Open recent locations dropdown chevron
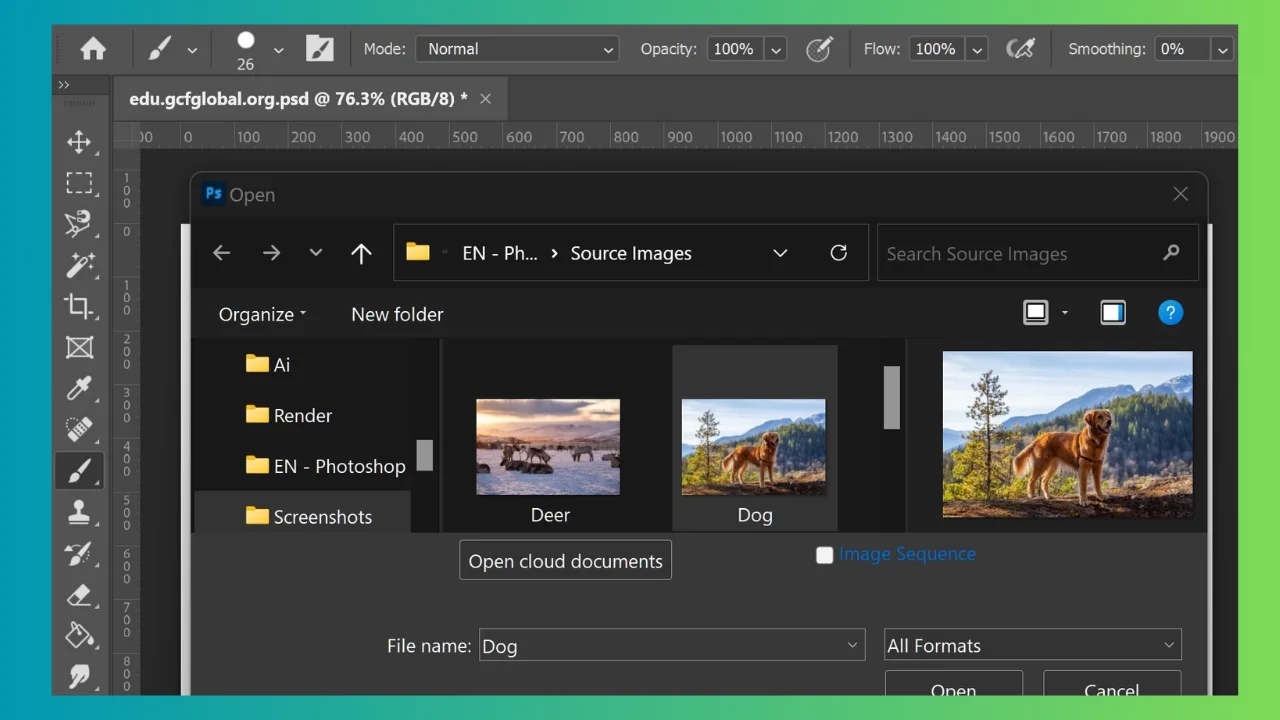The height and width of the screenshot is (720, 1280). tap(316, 253)
